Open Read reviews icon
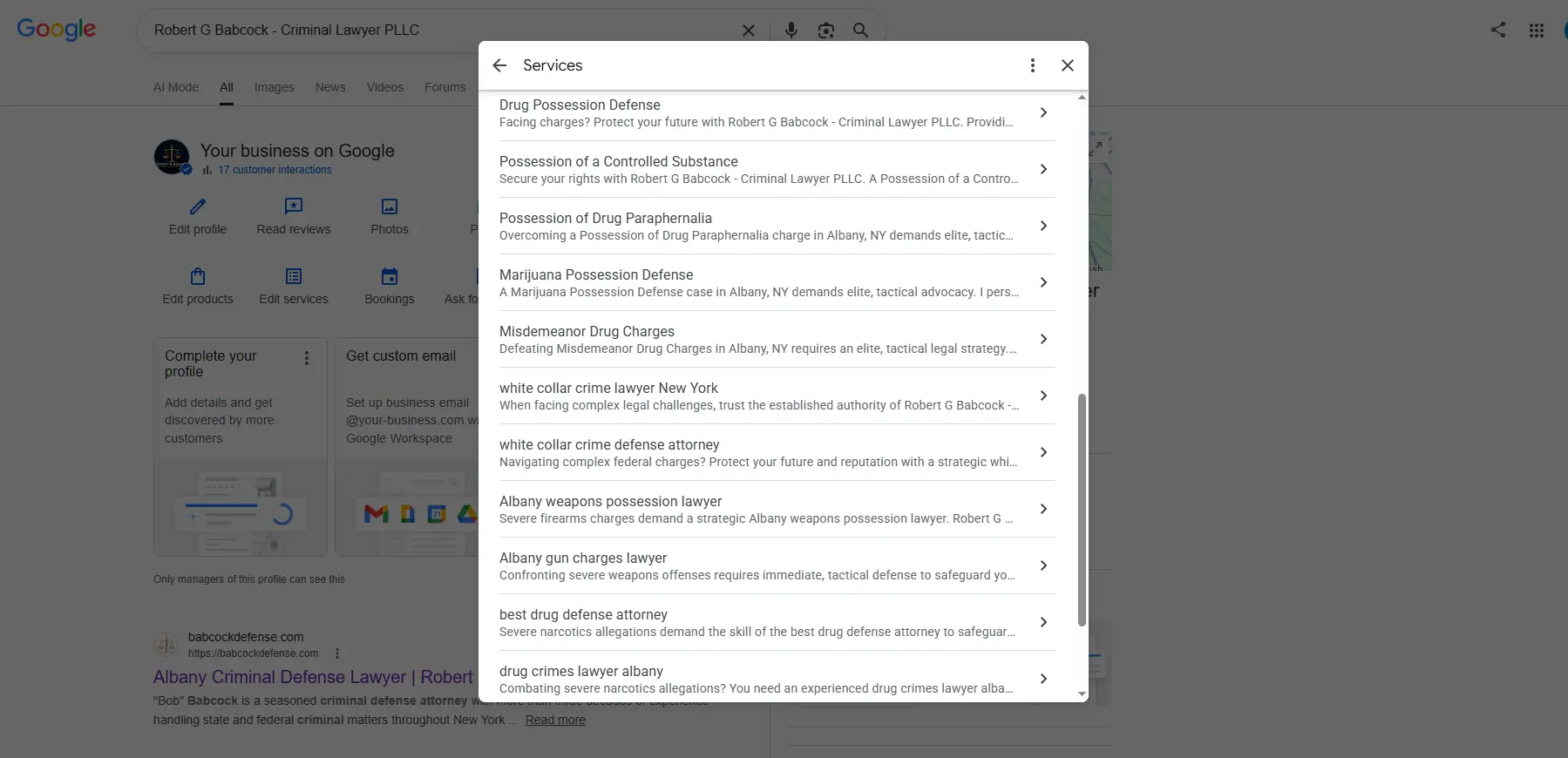Image resolution: width=1568 pixels, height=758 pixels. (294, 206)
